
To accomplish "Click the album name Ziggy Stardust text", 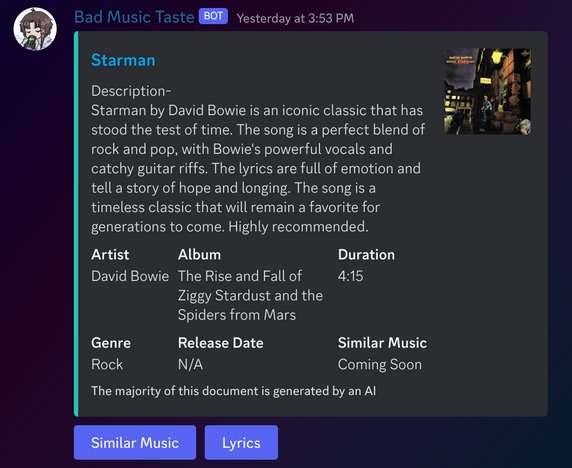I will click(250, 295).
